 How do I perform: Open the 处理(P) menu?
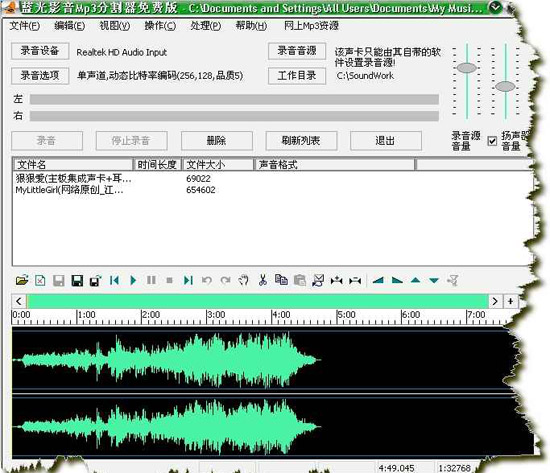tap(206, 26)
